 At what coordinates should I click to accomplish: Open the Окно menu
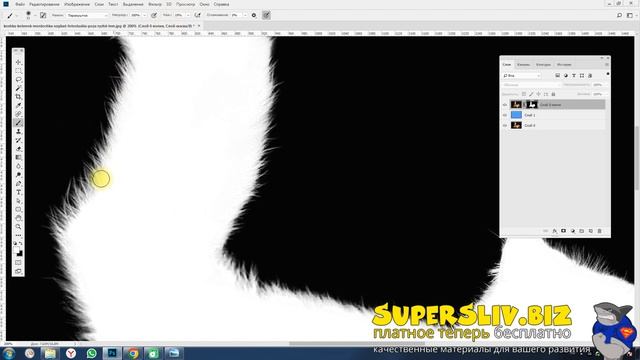tap(204, 4)
